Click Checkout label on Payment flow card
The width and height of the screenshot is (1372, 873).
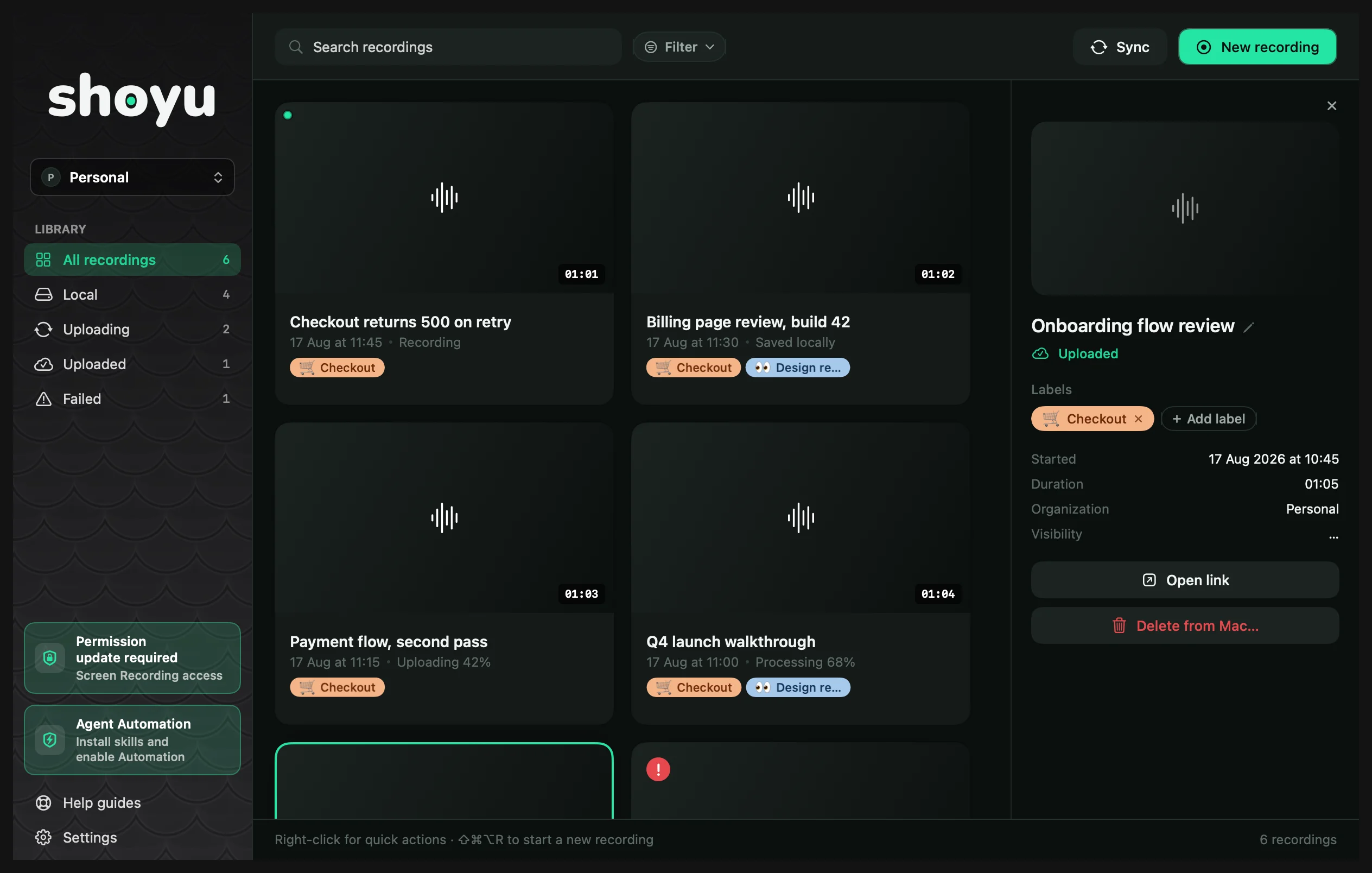tap(338, 687)
